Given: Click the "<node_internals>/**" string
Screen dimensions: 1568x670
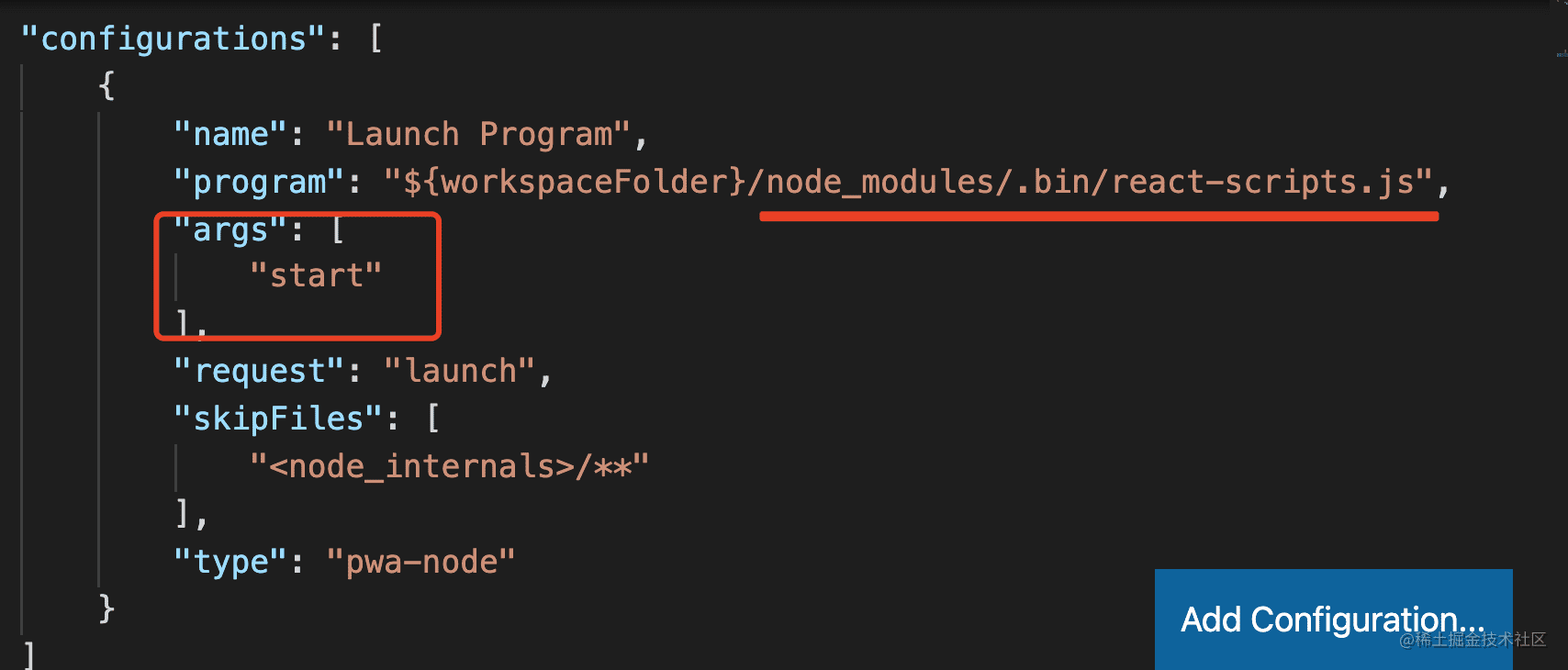Looking at the screenshot, I should [450, 466].
